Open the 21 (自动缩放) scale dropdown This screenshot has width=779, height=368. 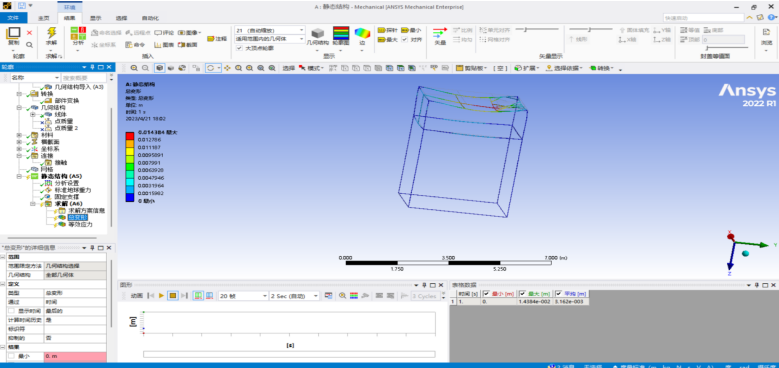(x=270, y=30)
